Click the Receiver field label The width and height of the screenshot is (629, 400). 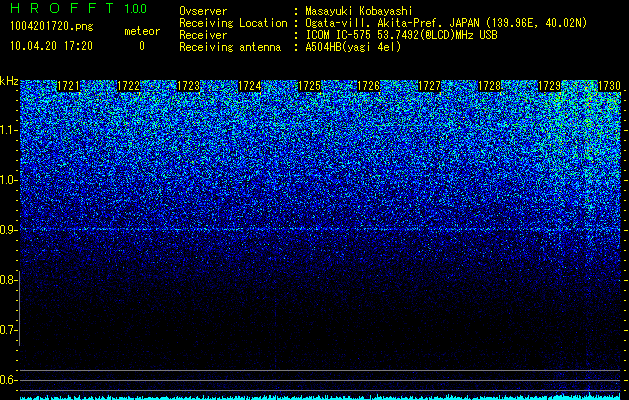tap(203, 35)
